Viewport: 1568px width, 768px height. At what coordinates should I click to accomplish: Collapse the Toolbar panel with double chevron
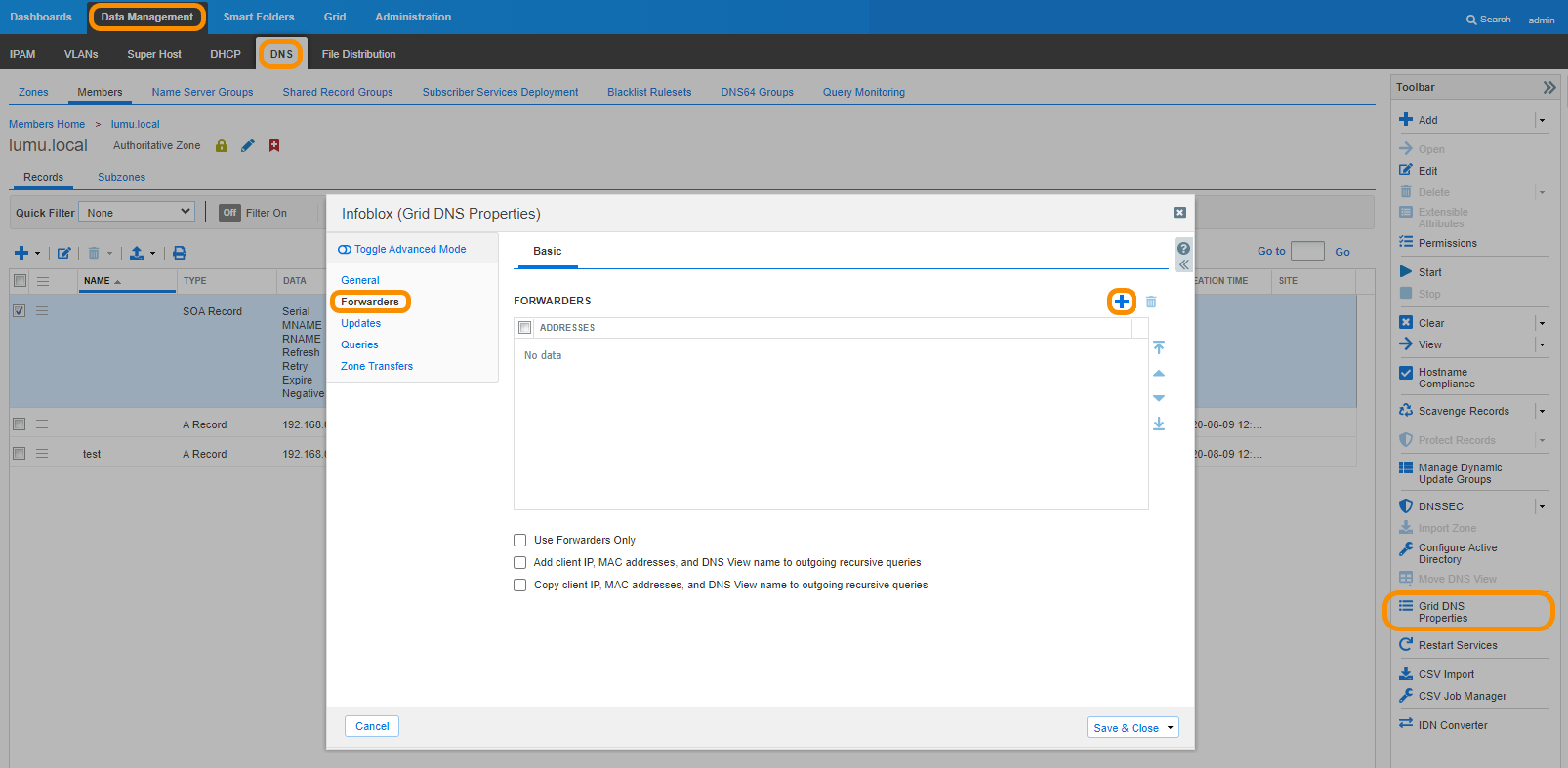click(x=1548, y=87)
